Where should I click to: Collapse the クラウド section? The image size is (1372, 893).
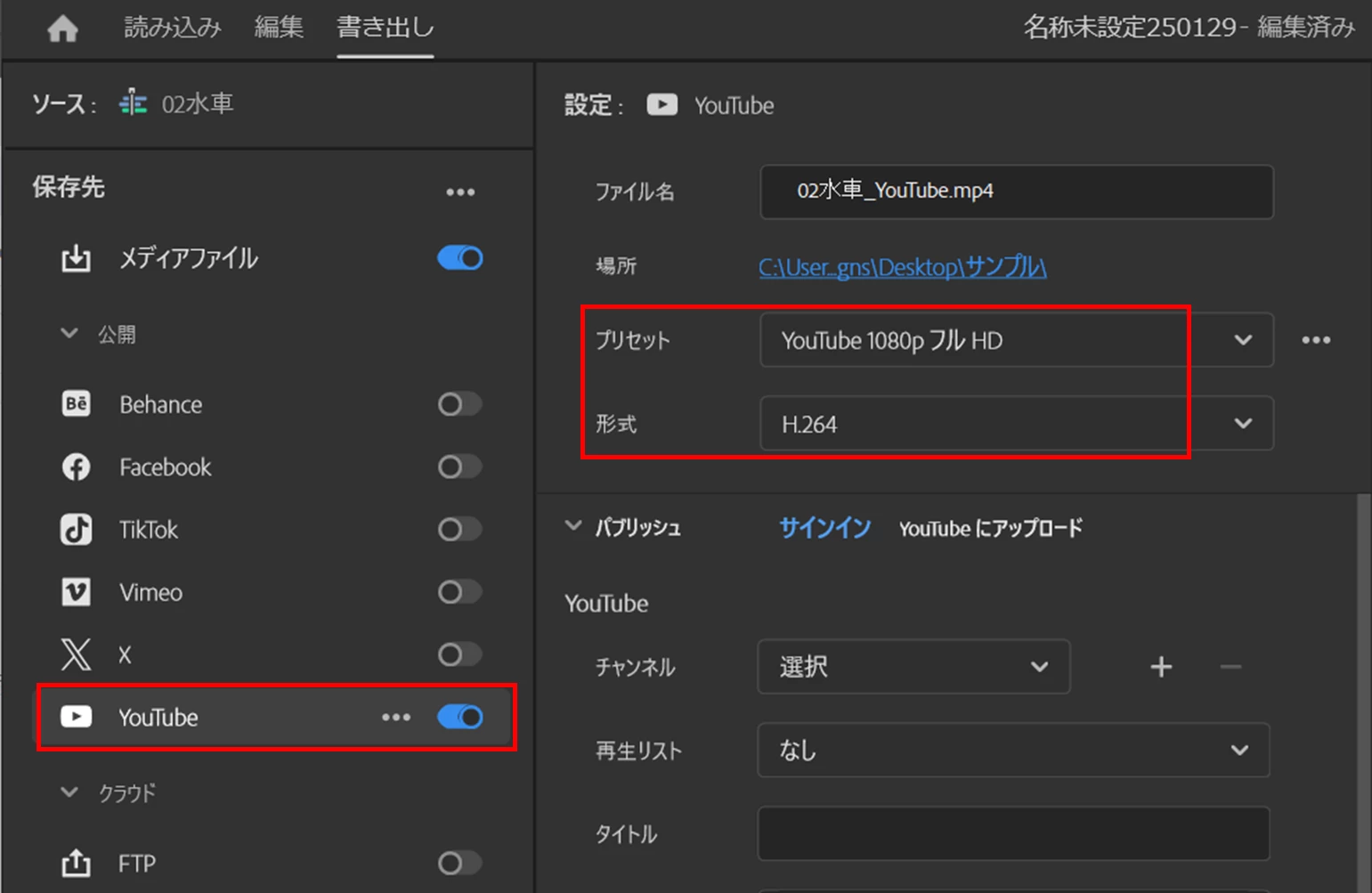pyautogui.click(x=69, y=792)
